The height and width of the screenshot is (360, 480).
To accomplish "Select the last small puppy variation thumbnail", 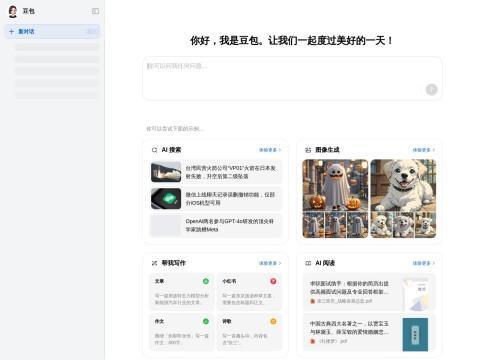I will click(426, 225).
